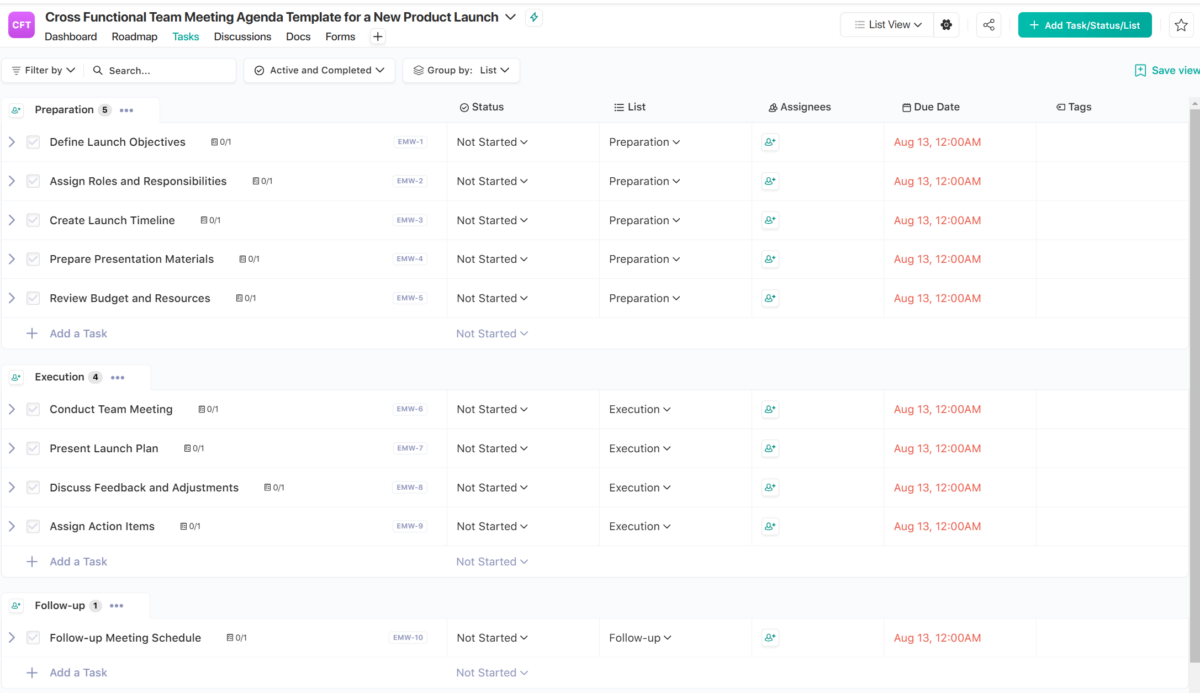Click the star icon to favorite this view
The width and height of the screenshot is (1200, 693).
[x=1181, y=24]
